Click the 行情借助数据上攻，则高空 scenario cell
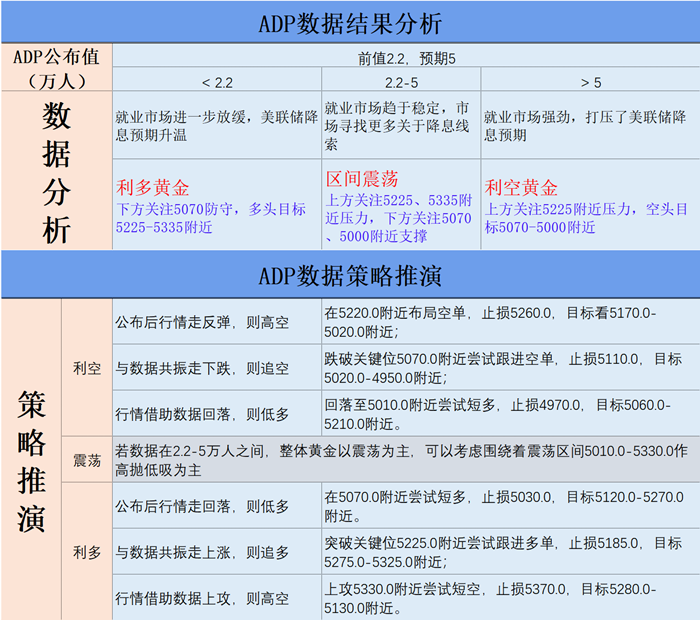Viewport: 700px width, 620px height. pos(216,598)
